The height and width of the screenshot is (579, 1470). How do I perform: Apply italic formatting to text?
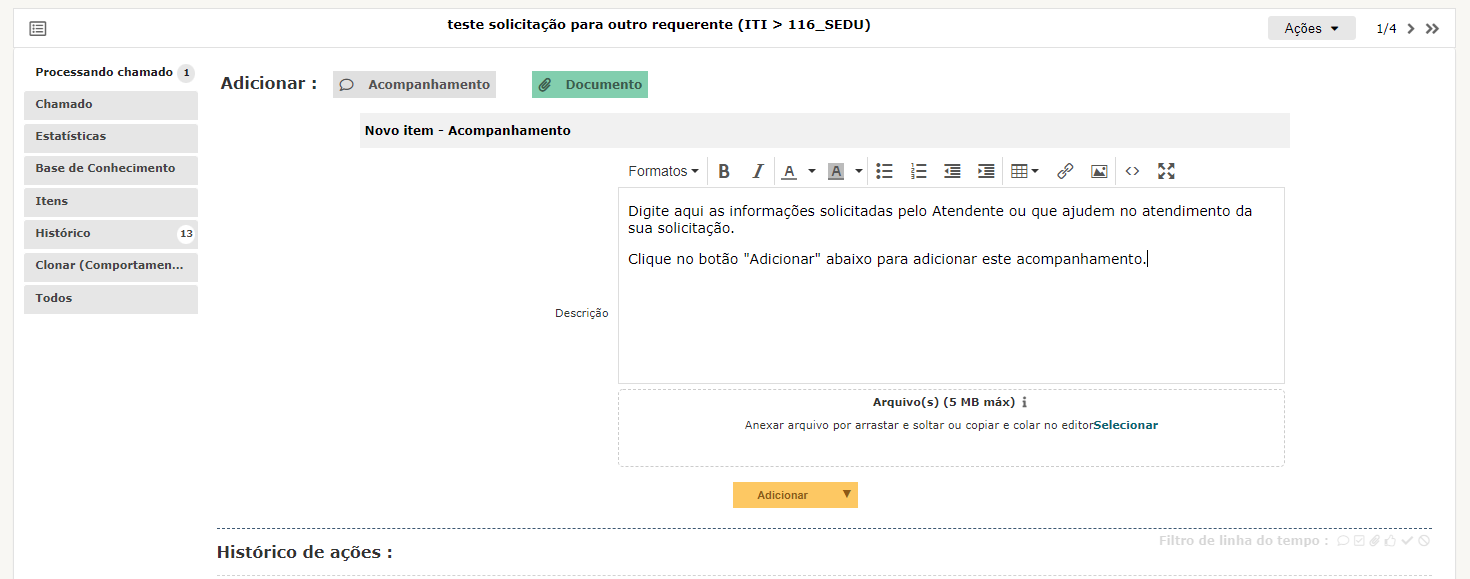coord(757,171)
